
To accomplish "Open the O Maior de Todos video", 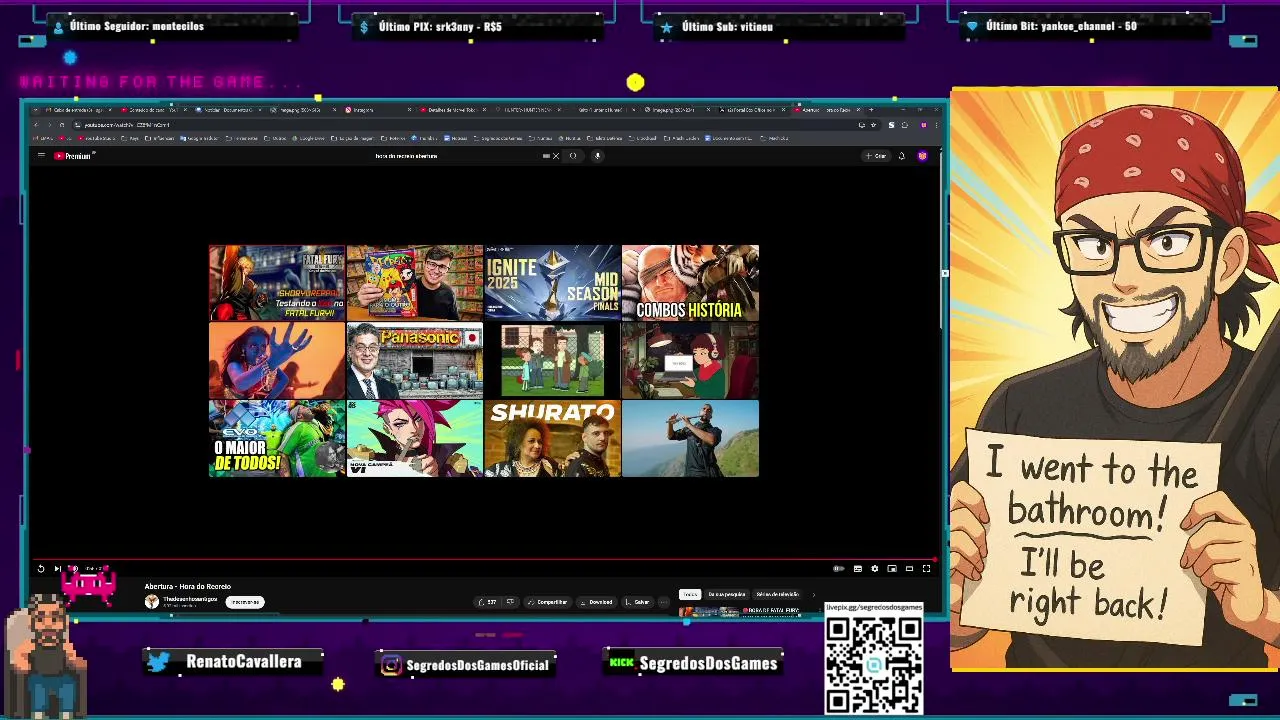I will click(277, 439).
